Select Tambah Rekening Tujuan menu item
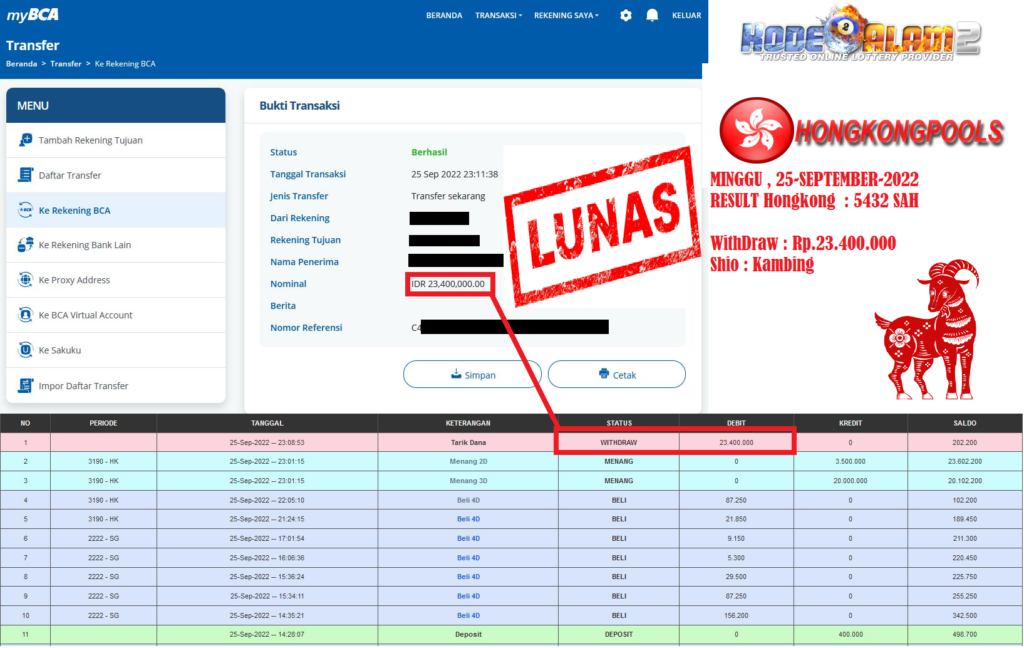The width and height of the screenshot is (1024, 648). click(116, 140)
